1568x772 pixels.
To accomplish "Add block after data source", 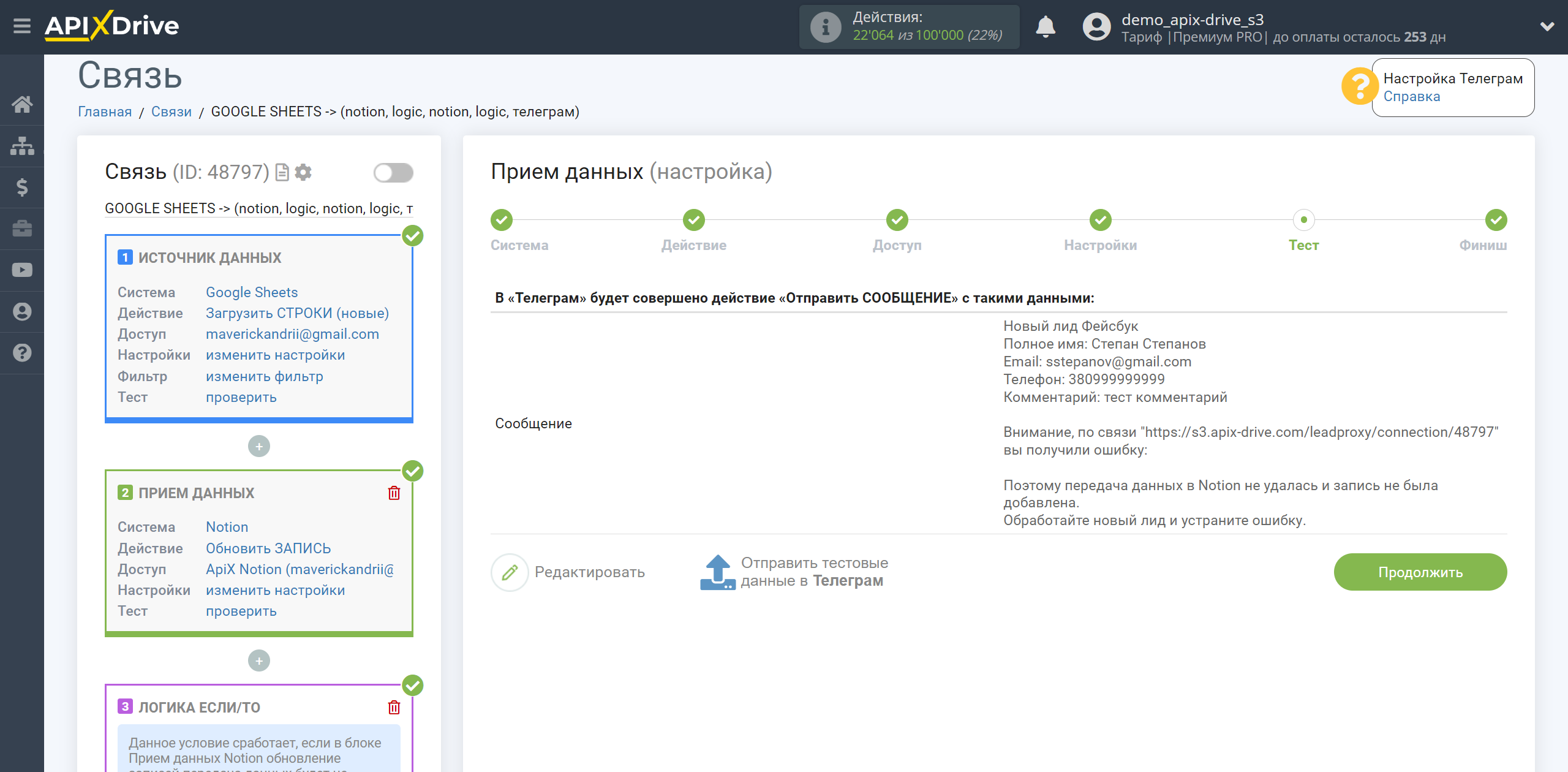I will click(259, 447).
